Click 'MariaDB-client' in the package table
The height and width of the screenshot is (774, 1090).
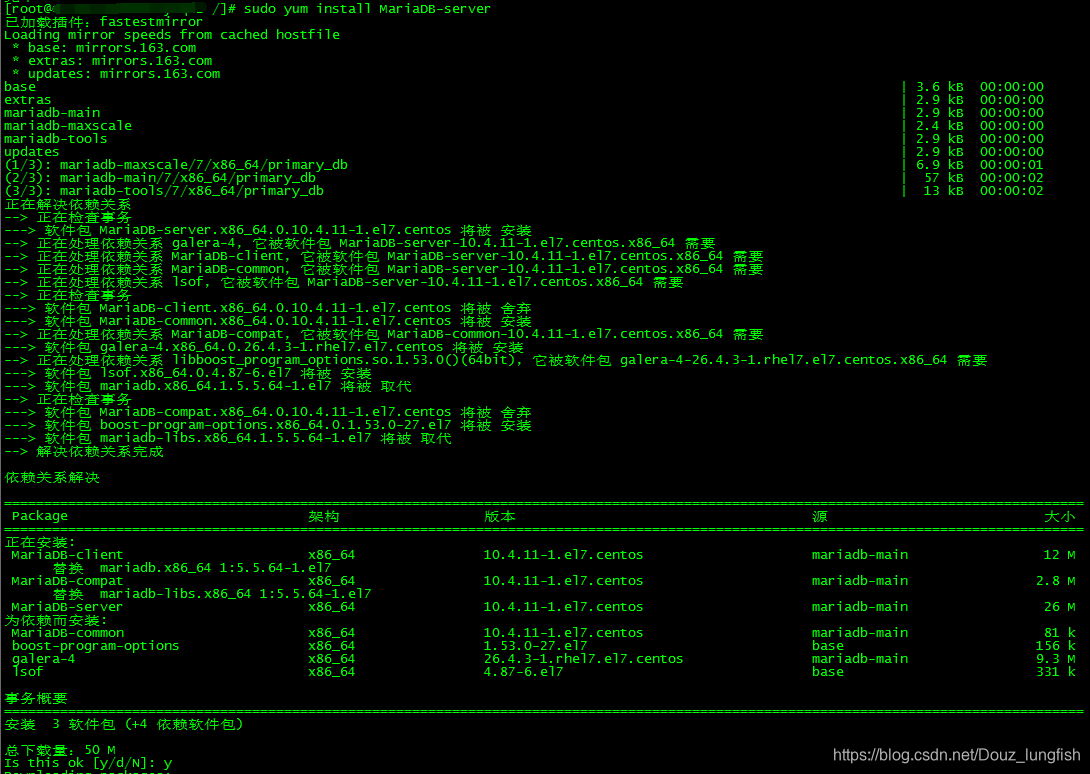[x=67, y=555]
